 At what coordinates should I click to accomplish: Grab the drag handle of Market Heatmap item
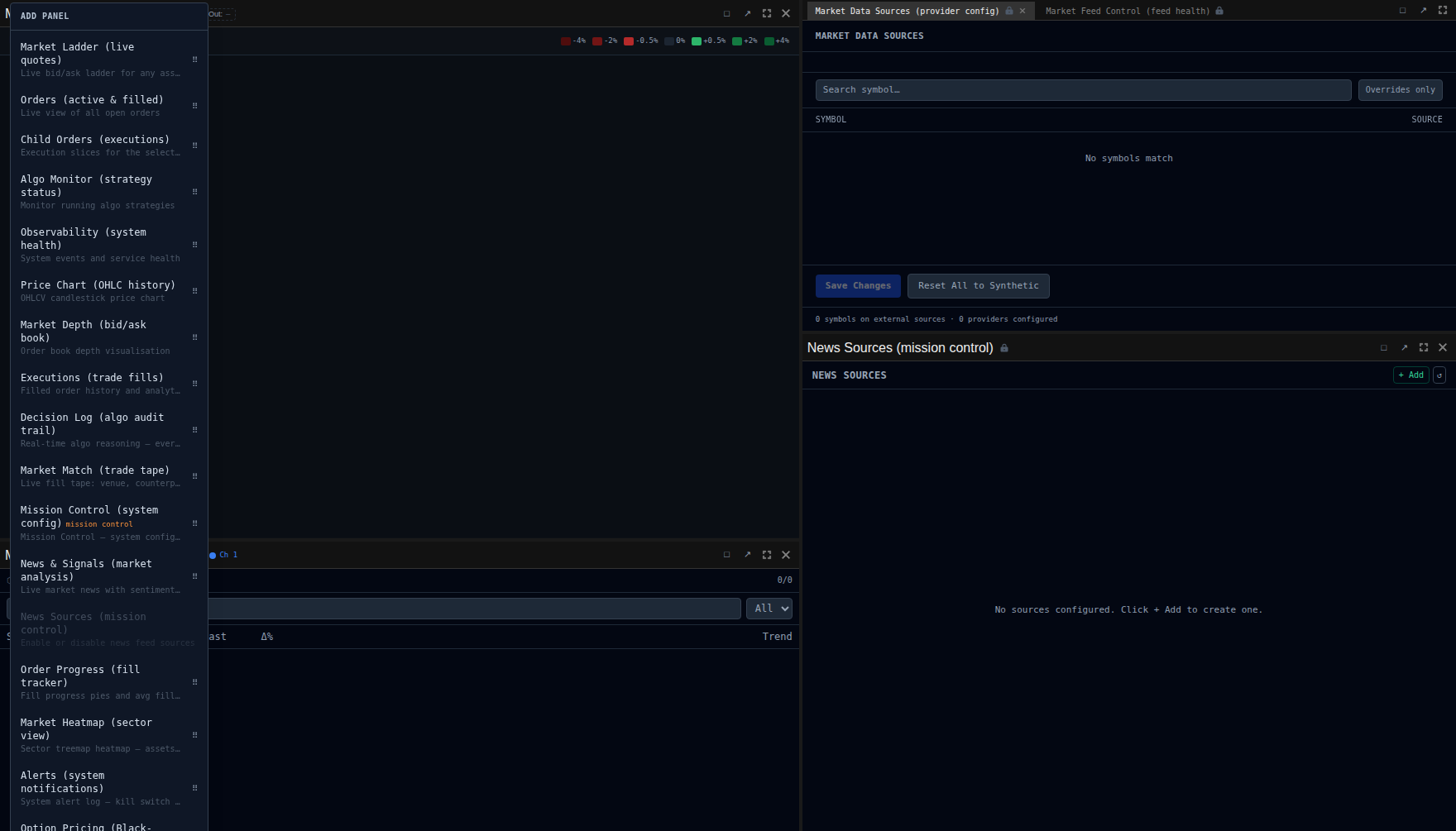click(x=195, y=735)
